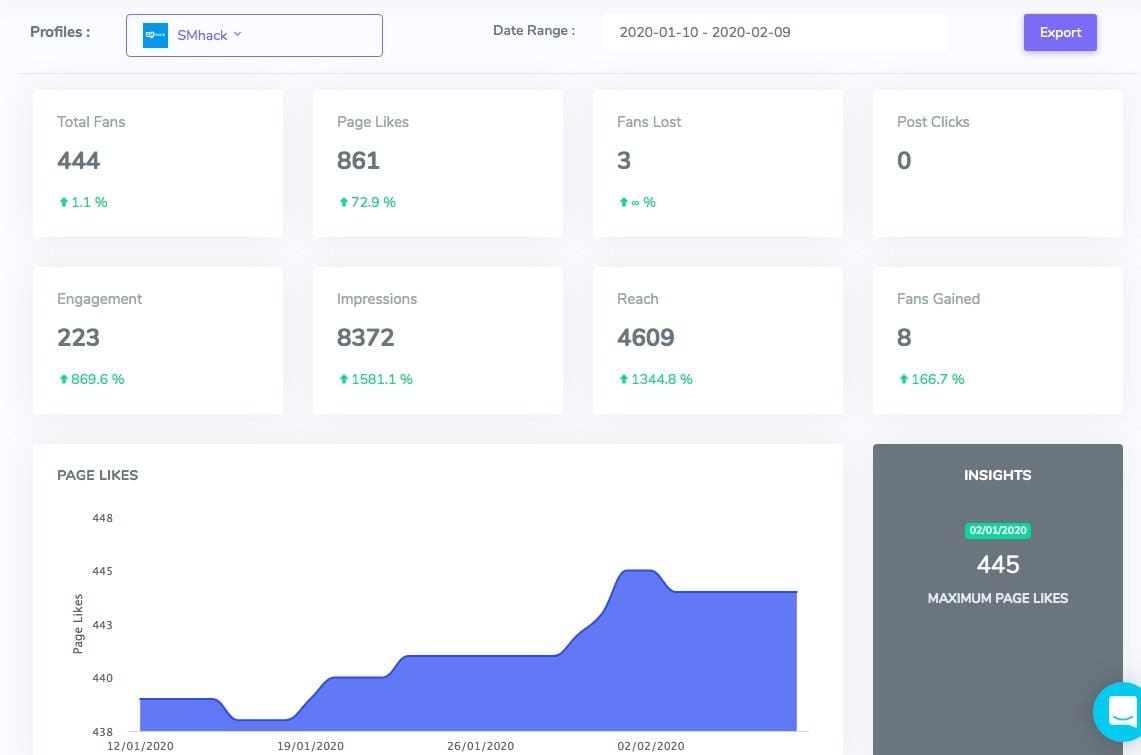Image resolution: width=1141 pixels, height=755 pixels.
Task: Click the 02/01/2020 green date badge
Action: point(997,531)
